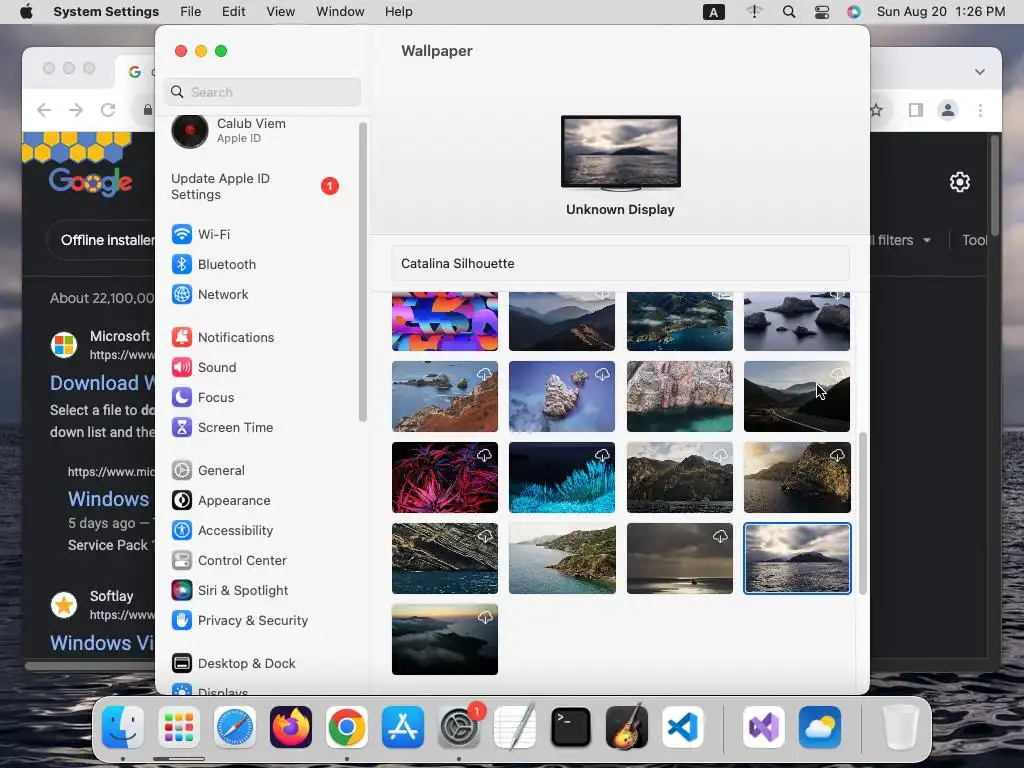Expand Chrome tab search chevron
Image resolution: width=1024 pixels, height=768 pixels.
click(980, 71)
